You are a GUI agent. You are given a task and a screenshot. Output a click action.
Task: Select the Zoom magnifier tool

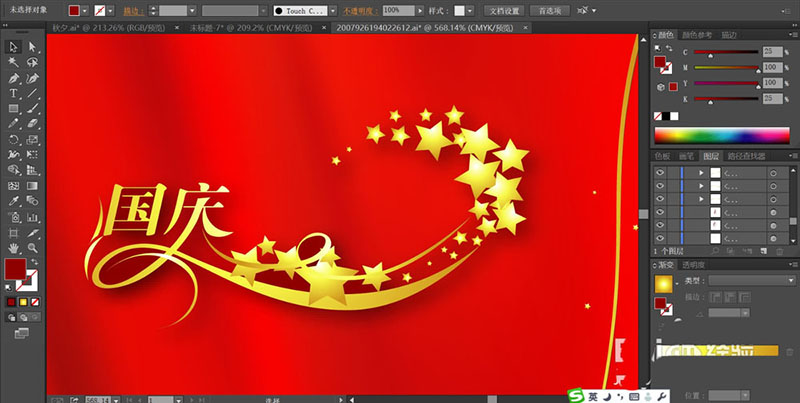(32, 248)
